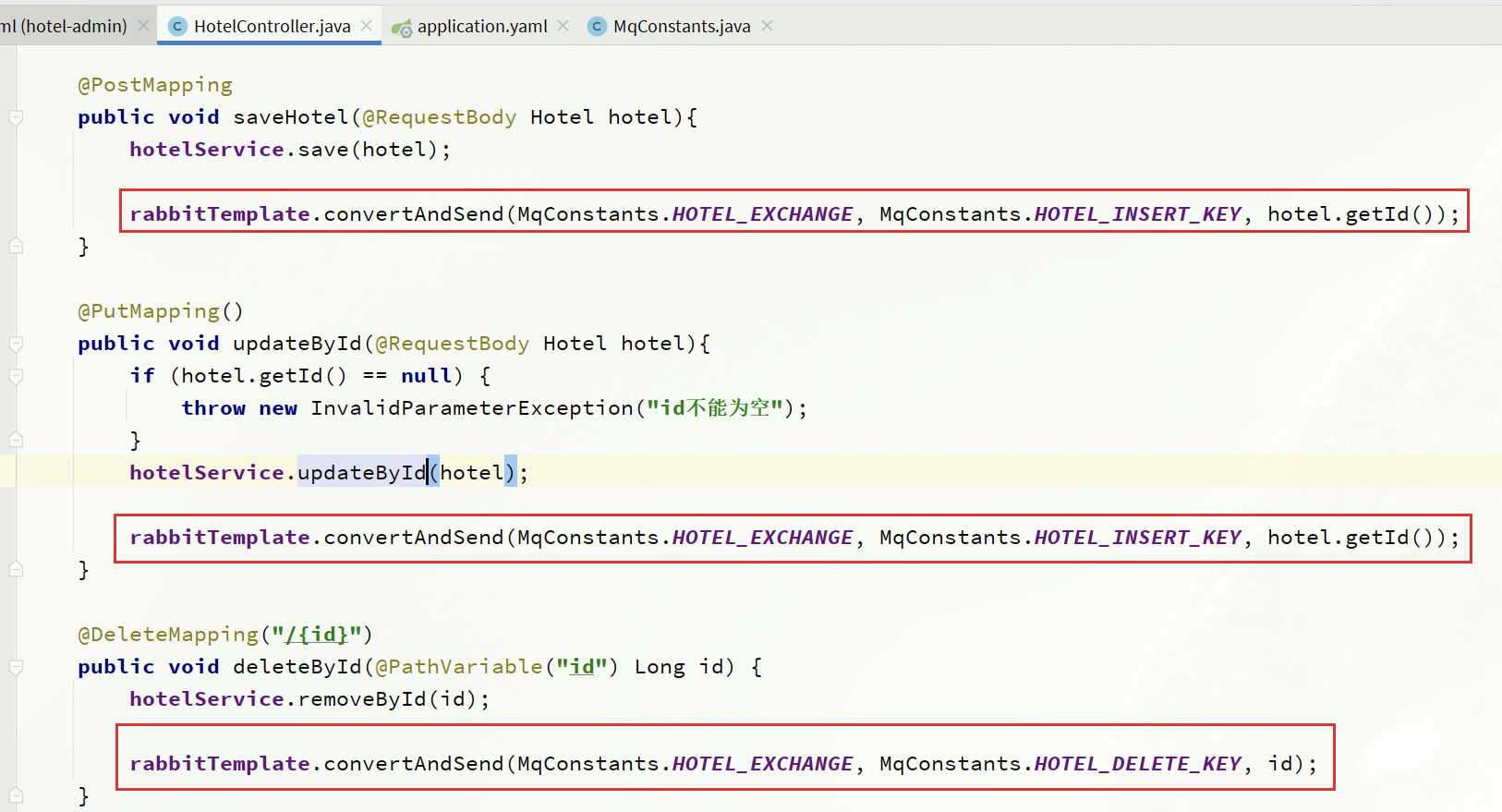Click the null keyword in the if condition
The image size is (1502, 812).
427,376
